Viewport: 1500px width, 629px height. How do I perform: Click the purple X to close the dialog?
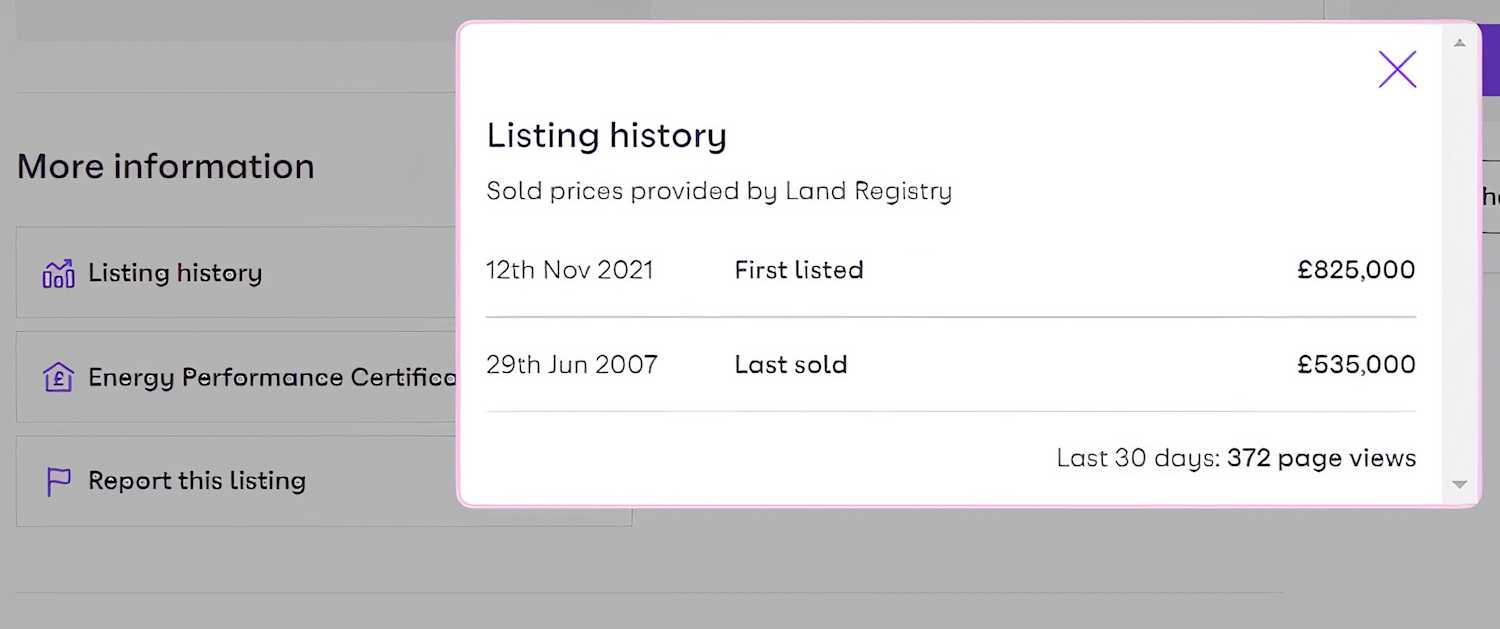tap(1397, 69)
